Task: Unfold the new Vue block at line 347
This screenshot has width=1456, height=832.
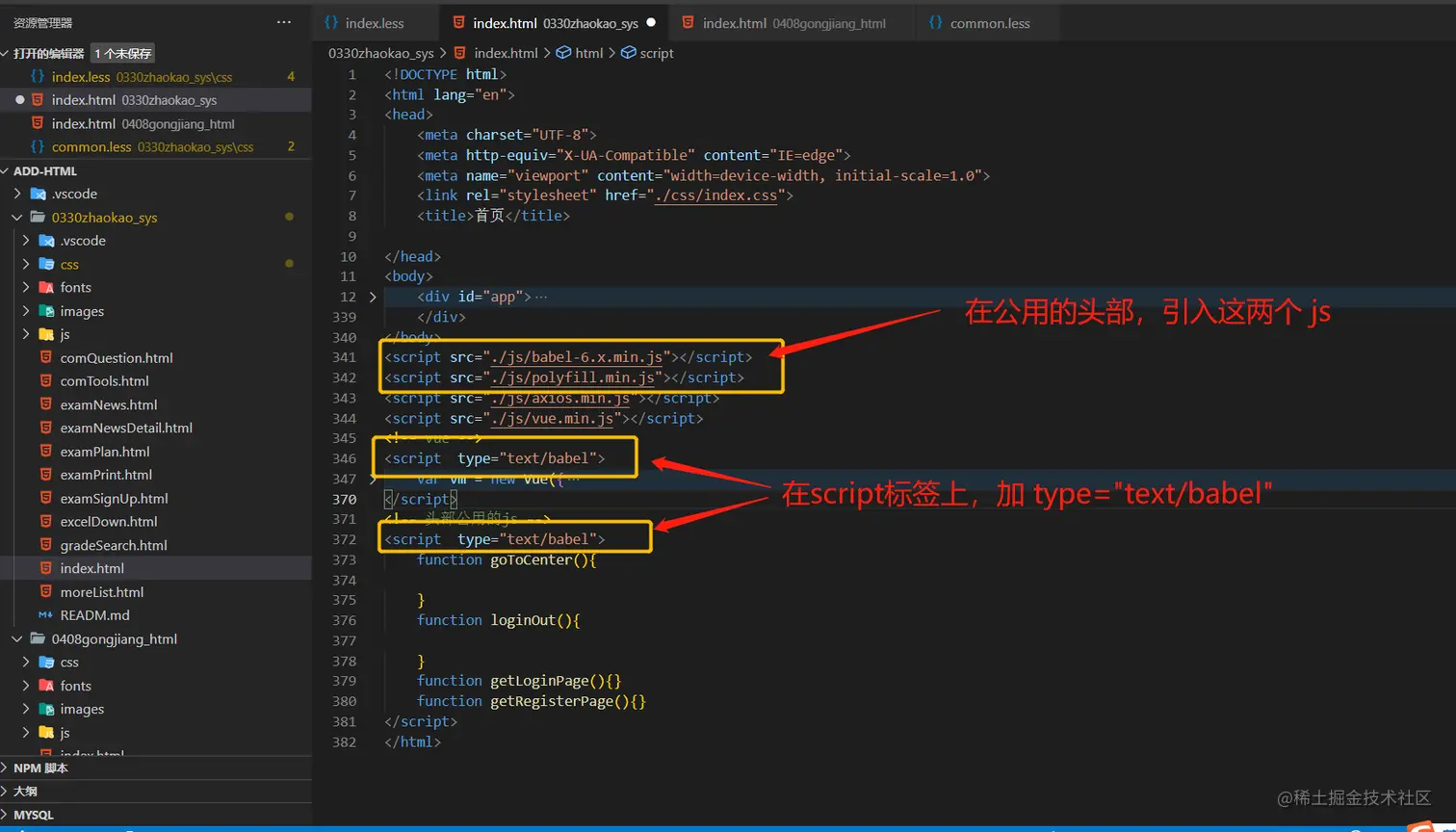Action: tap(373, 479)
